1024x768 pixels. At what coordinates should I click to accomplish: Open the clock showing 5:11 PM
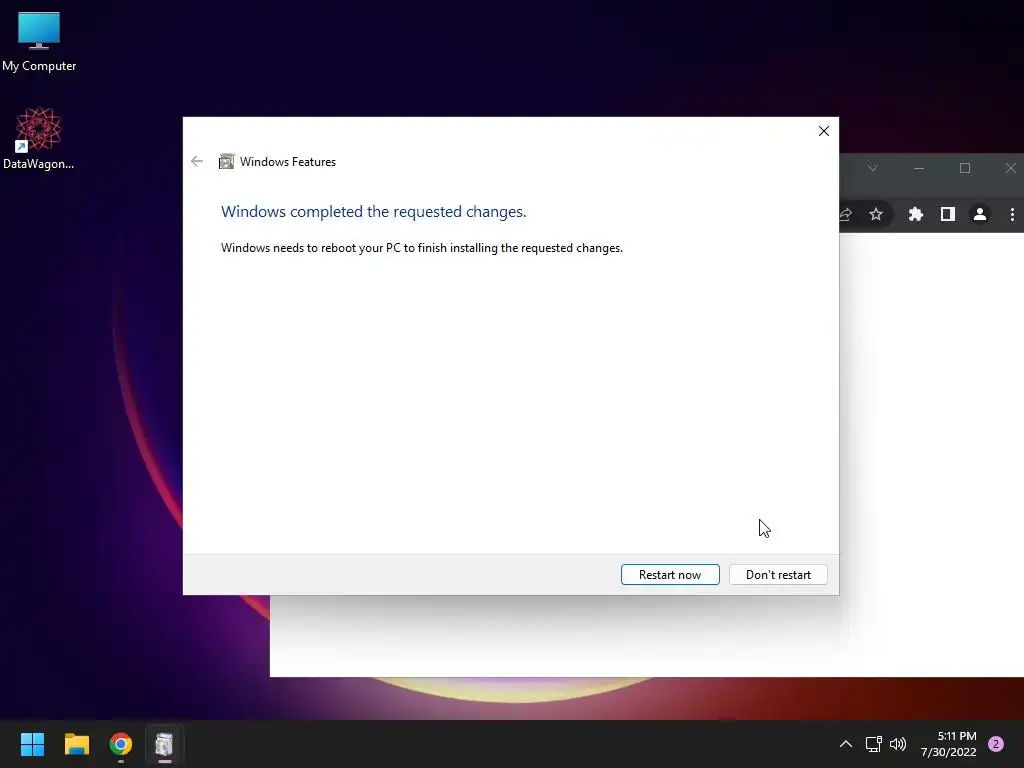click(948, 744)
